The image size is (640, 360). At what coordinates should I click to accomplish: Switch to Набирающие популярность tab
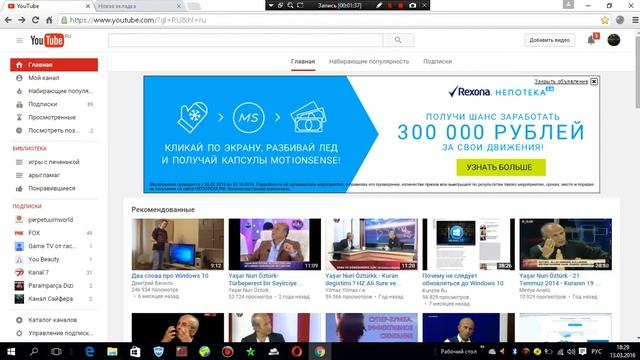pyautogui.click(x=369, y=62)
